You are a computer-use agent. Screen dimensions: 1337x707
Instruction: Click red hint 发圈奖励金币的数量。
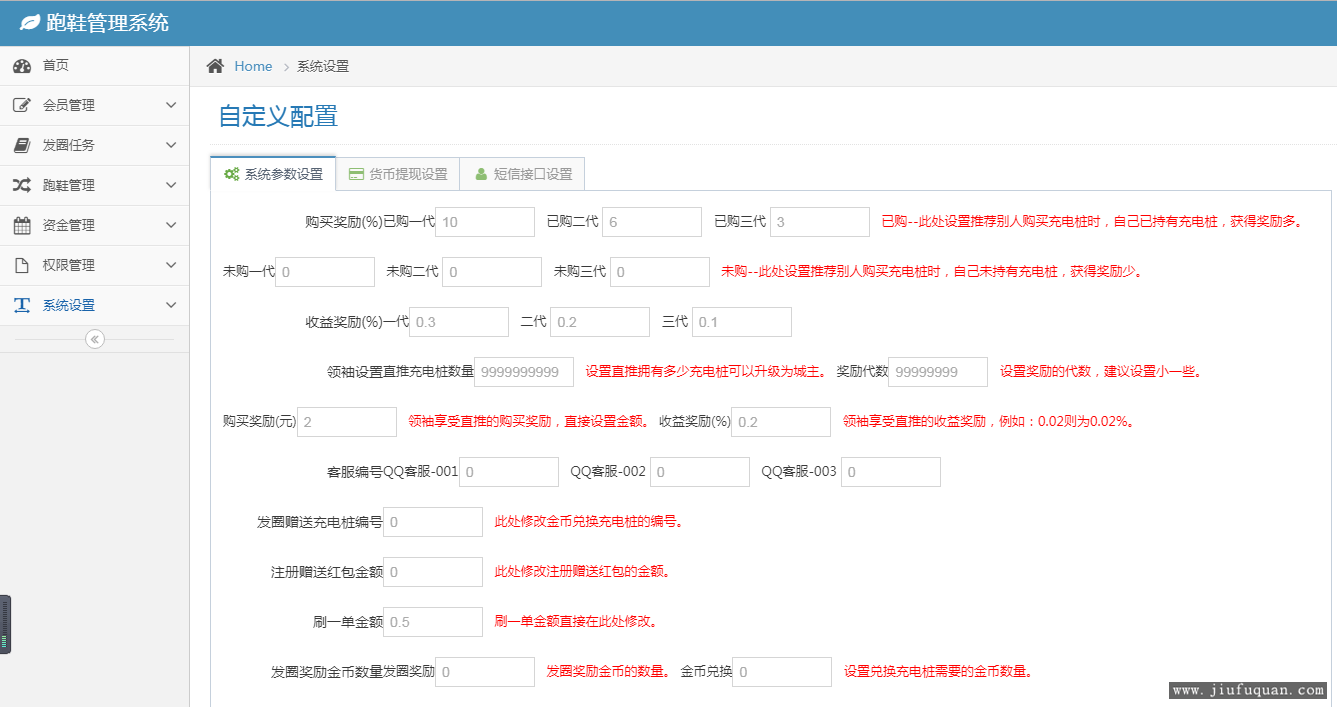pyautogui.click(x=608, y=672)
